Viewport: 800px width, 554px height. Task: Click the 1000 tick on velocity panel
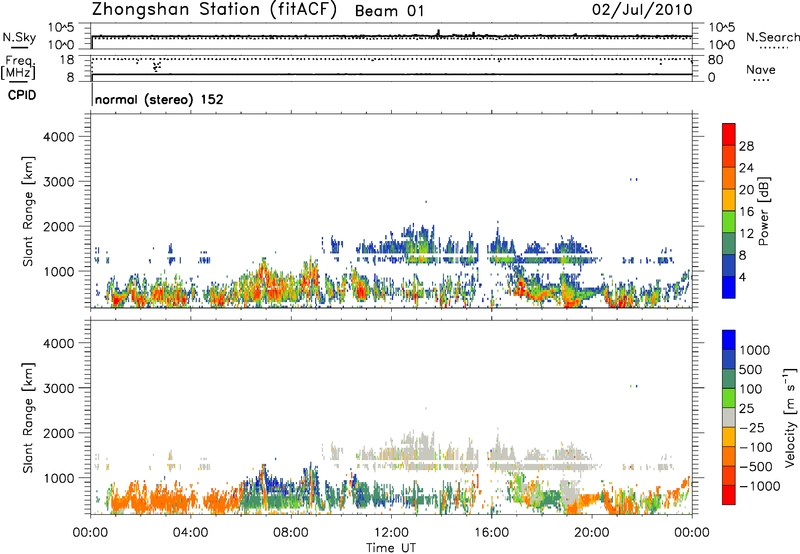pos(58,478)
